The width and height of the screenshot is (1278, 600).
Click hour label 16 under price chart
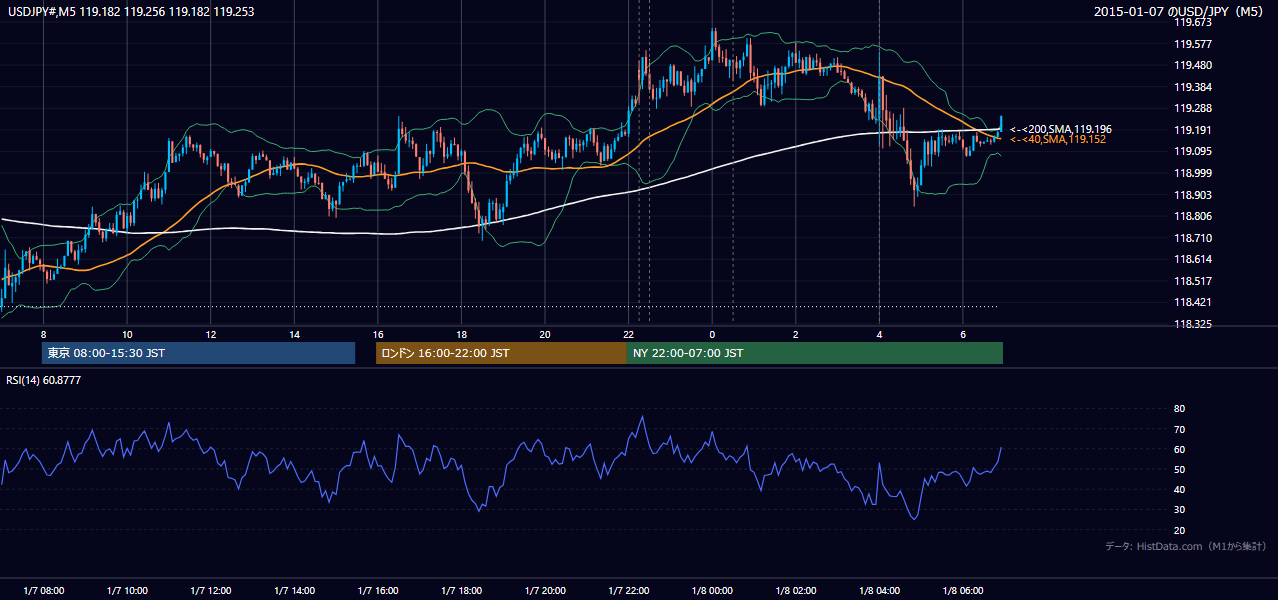(378, 334)
